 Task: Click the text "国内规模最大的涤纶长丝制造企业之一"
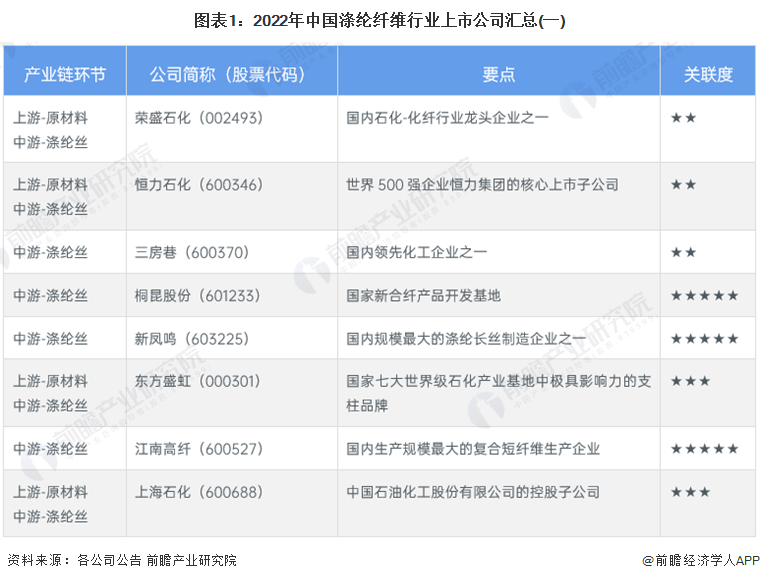[466, 339]
